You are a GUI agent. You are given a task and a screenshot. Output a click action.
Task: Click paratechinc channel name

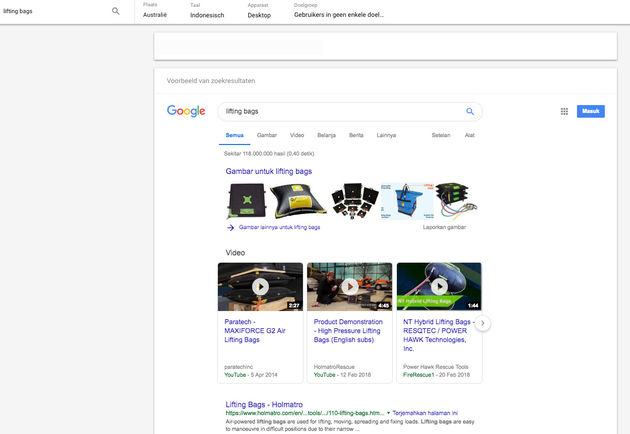tap(239, 367)
